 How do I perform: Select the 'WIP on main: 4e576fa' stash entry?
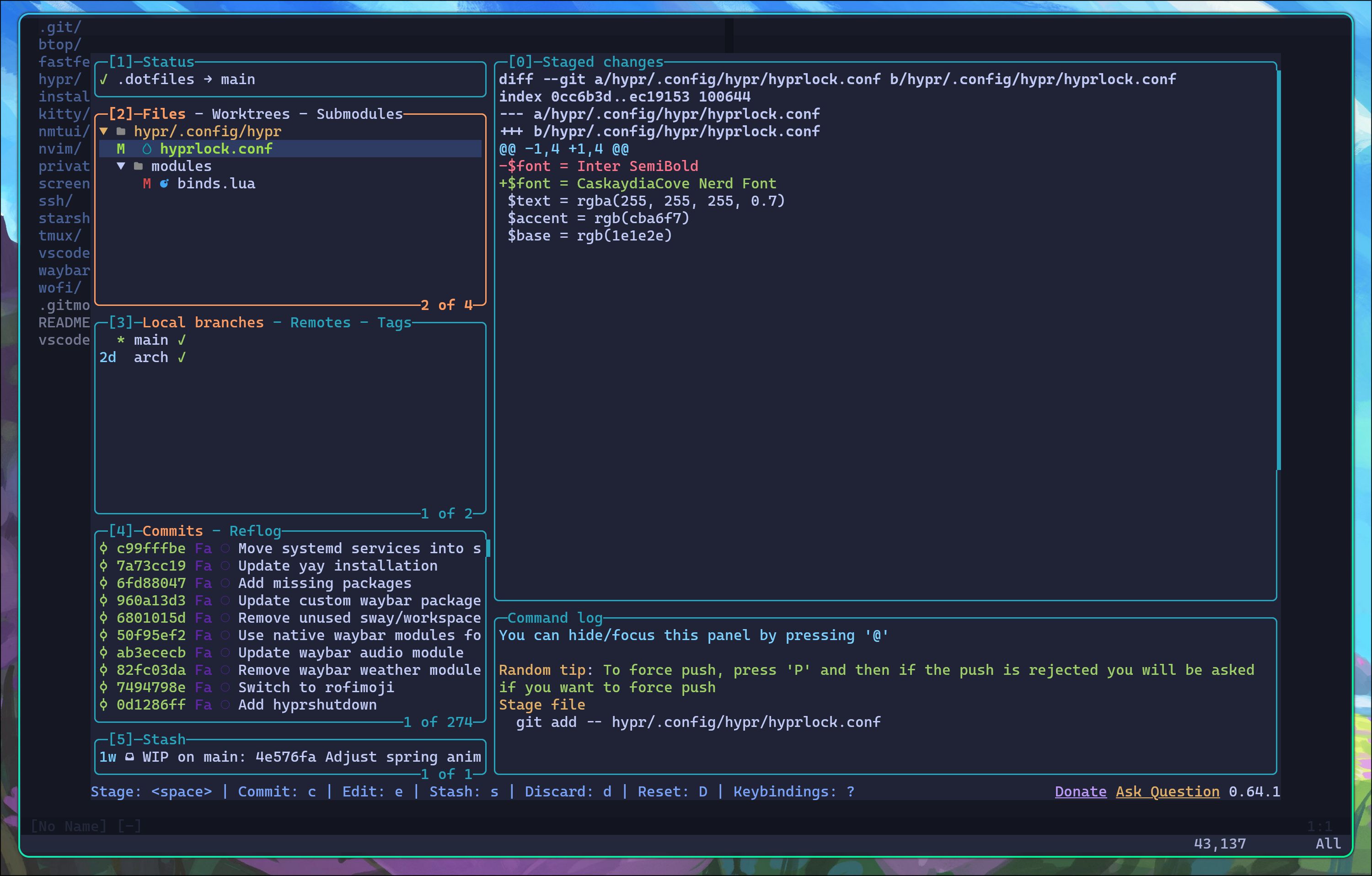click(290, 757)
